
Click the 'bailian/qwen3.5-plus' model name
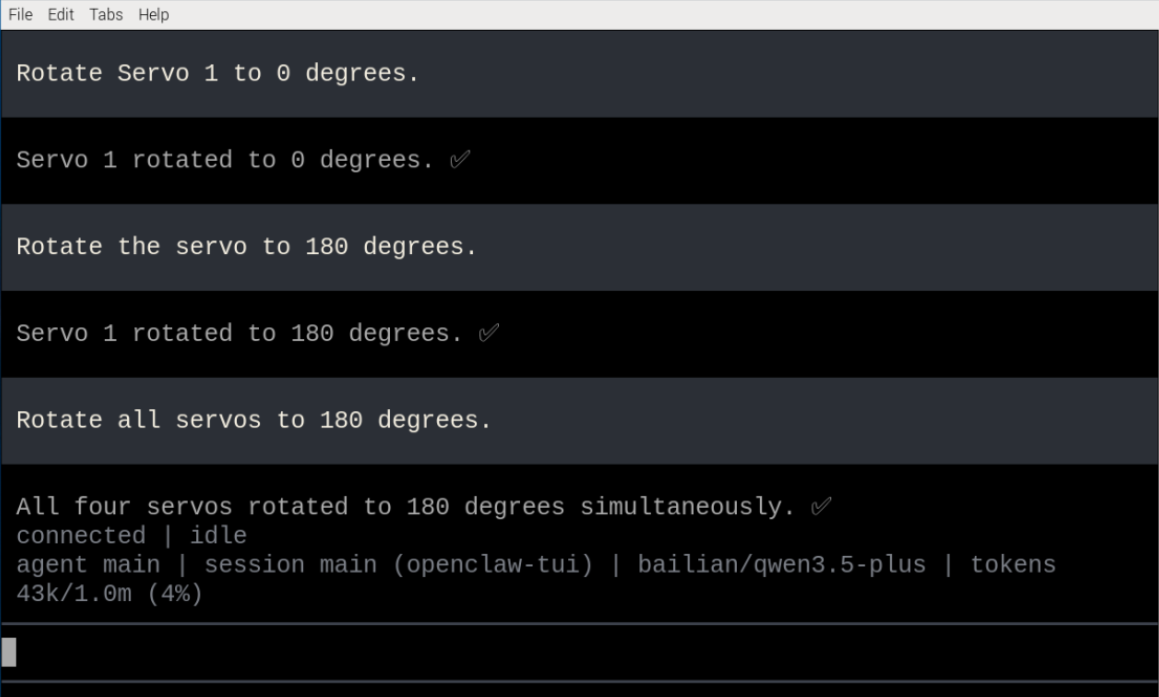click(781, 565)
